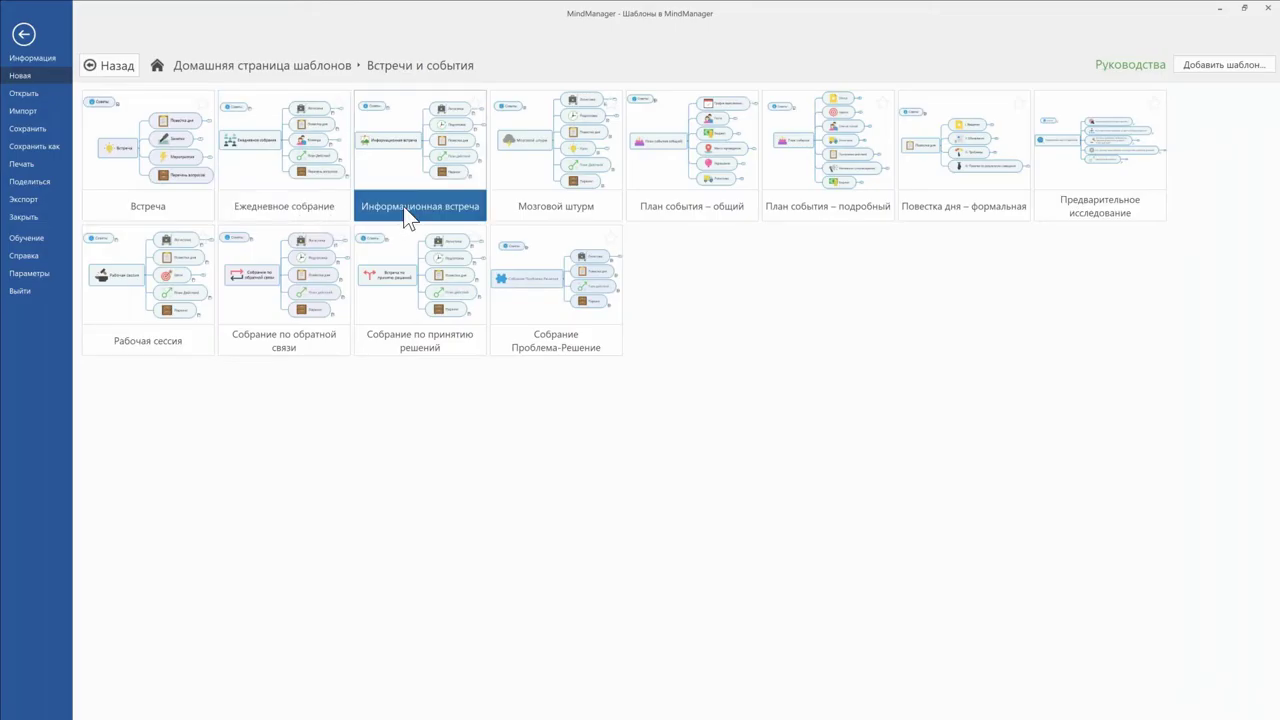The width and height of the screenshot is (1280, 720).
Task: Click Встречи и события breadcrumb
Action: pos(420,65)
